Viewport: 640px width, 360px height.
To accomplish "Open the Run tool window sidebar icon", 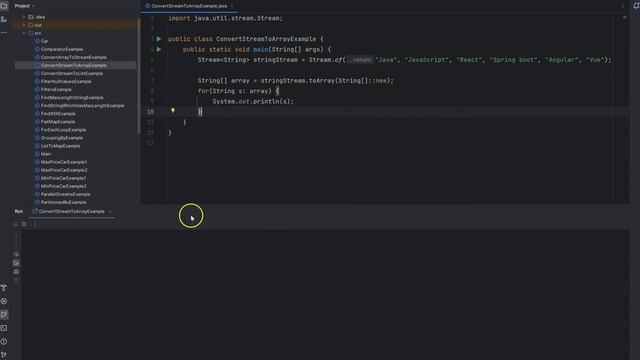I will (x=4, y=315).
